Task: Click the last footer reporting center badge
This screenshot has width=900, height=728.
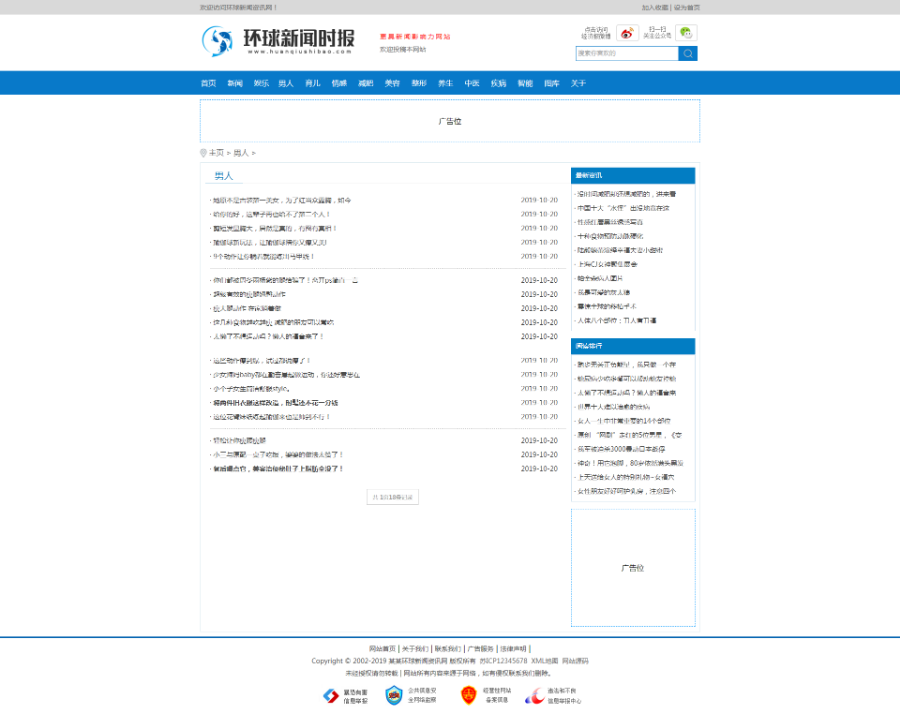Action: pyautogui.click(x=539, y=695)
